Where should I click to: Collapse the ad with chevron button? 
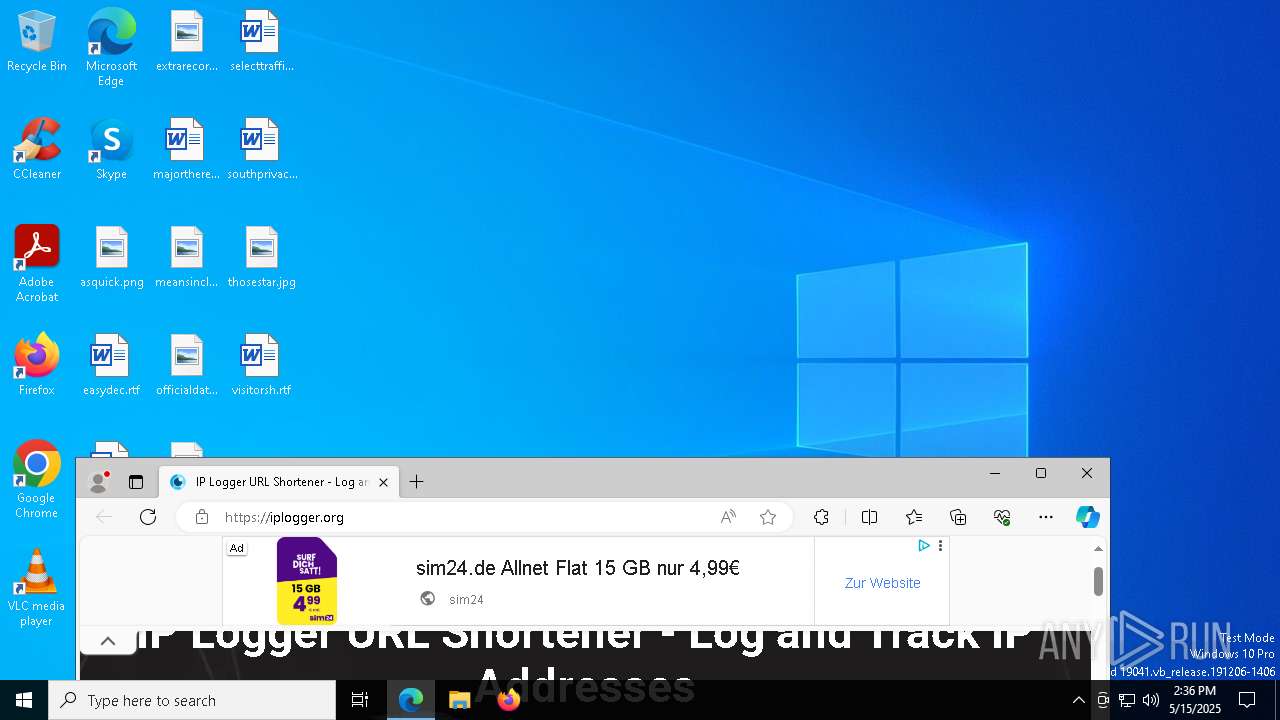tap(108, 641)
